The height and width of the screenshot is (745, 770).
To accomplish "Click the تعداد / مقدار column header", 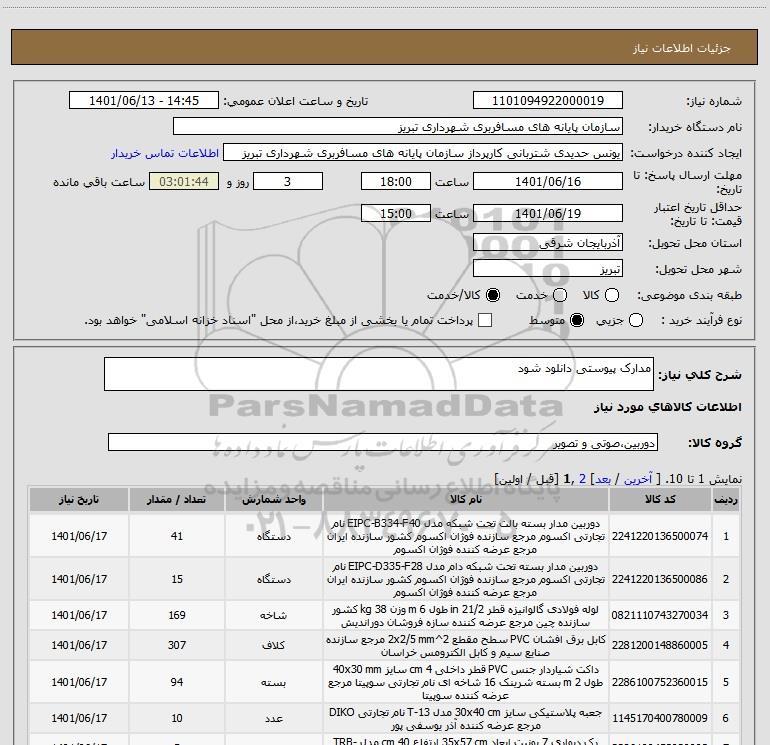I will click(x=177, y=499).
